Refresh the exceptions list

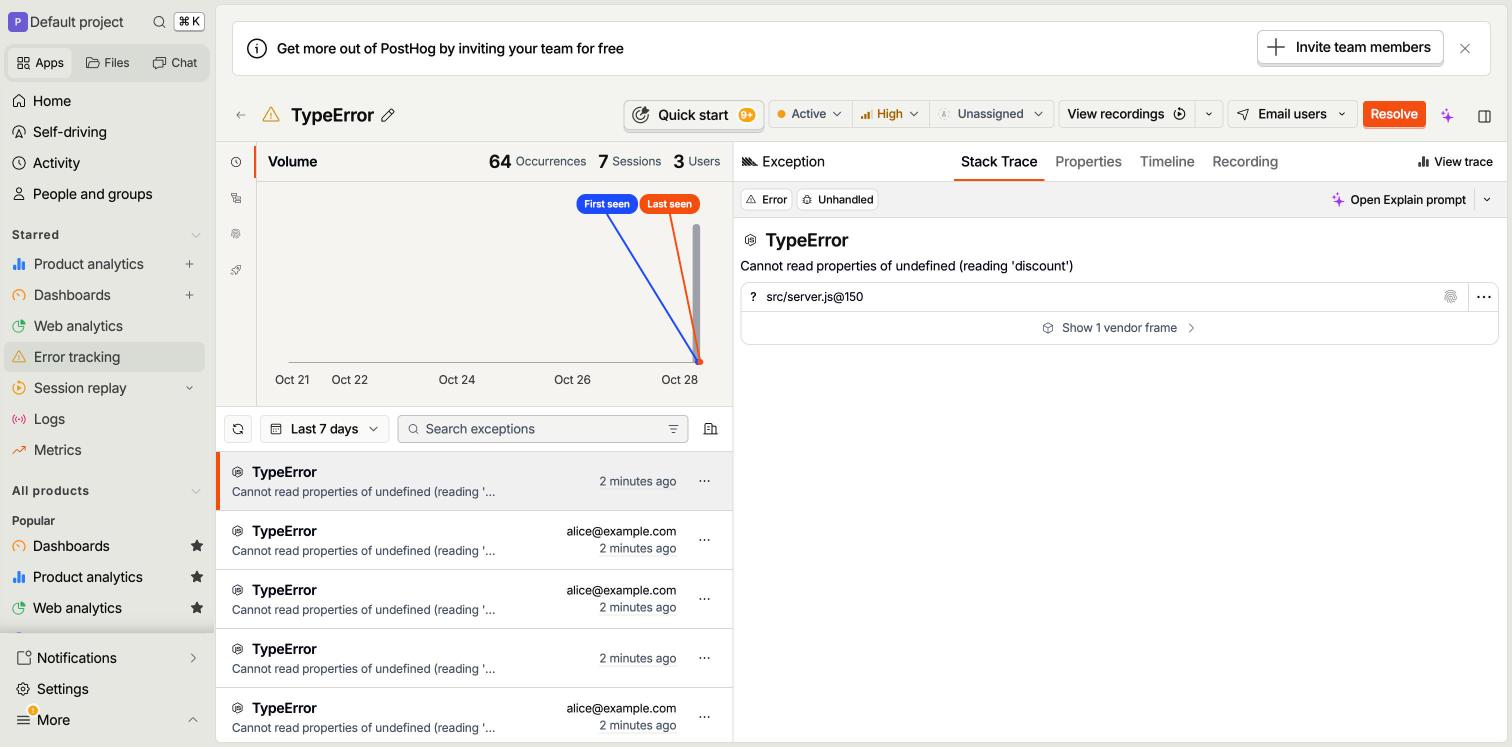(x=238, y=429)
